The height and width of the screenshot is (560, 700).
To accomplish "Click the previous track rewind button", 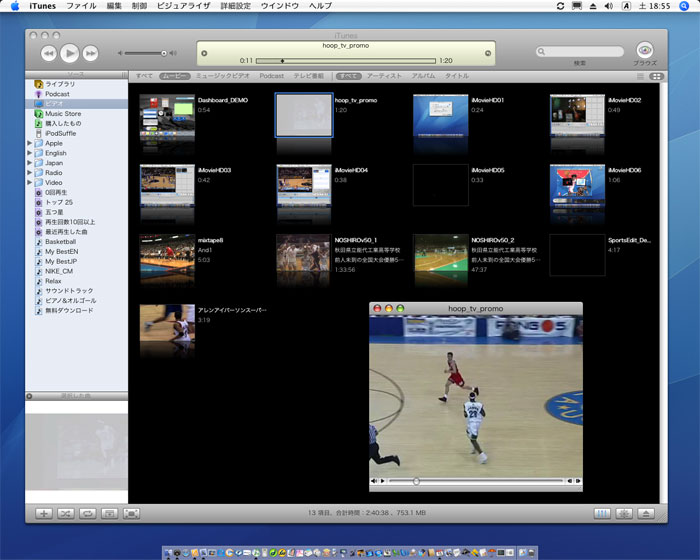I will click(49, 54).
